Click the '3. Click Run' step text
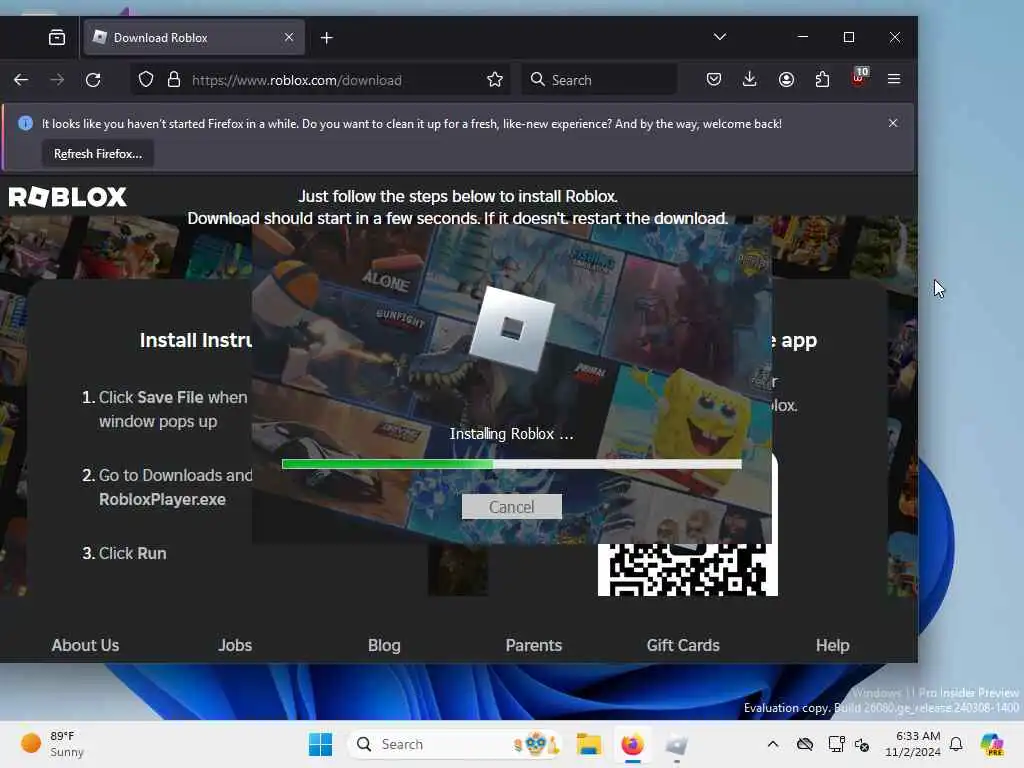This screenshot has height=768, width=1024. click(124, 553)
